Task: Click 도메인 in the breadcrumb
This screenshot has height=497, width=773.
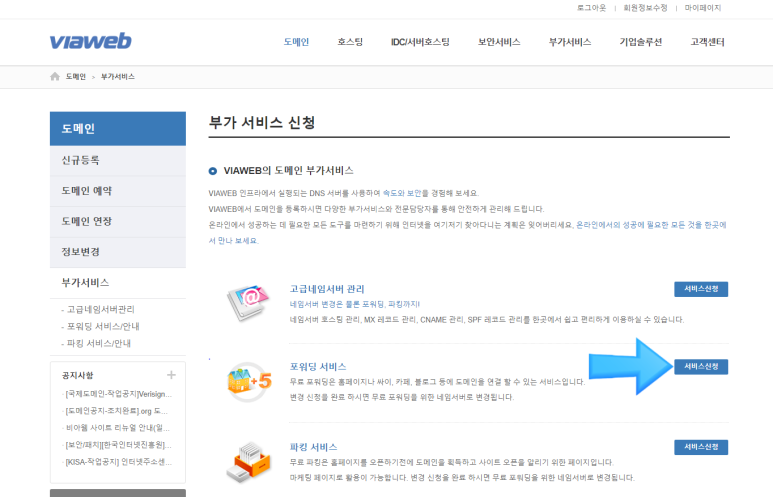Action: click(76, 76)
